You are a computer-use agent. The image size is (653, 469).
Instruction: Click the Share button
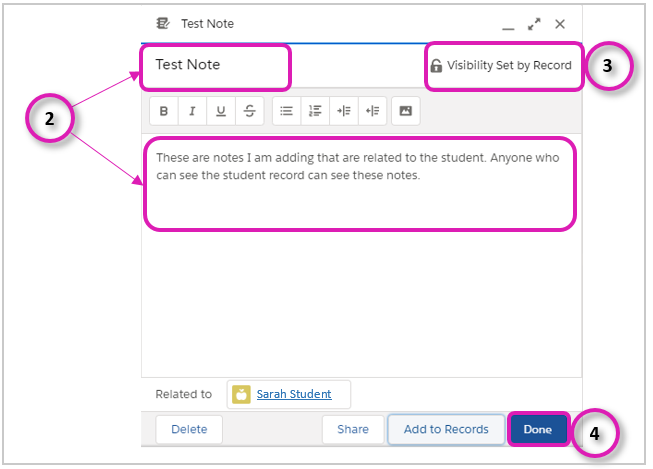click(x=353, y=429)
